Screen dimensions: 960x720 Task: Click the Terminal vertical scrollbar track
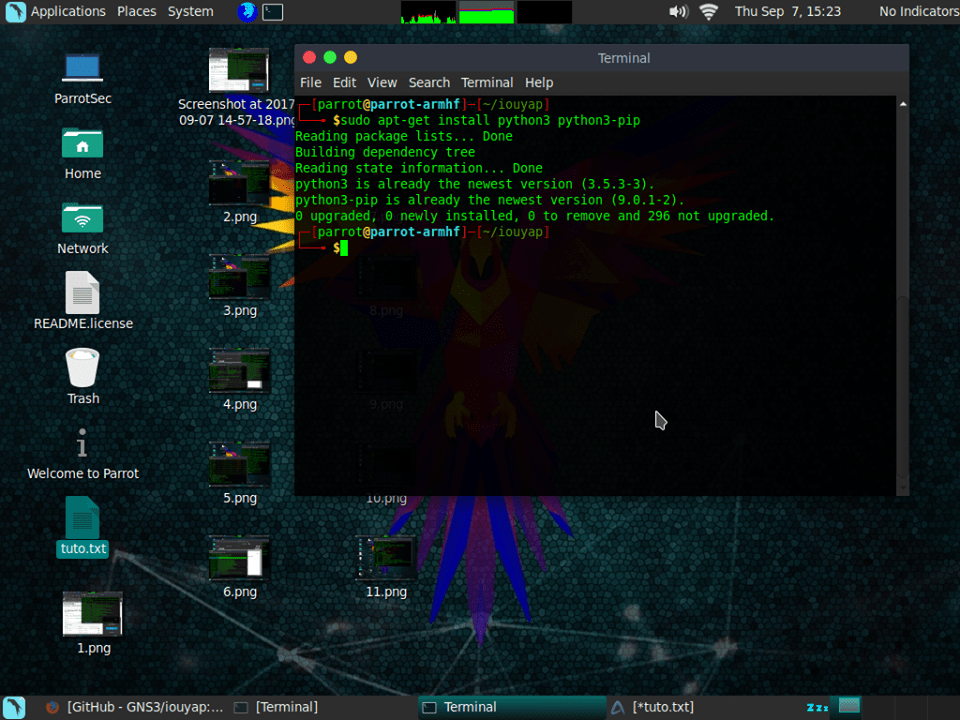[x=902, y=294]
